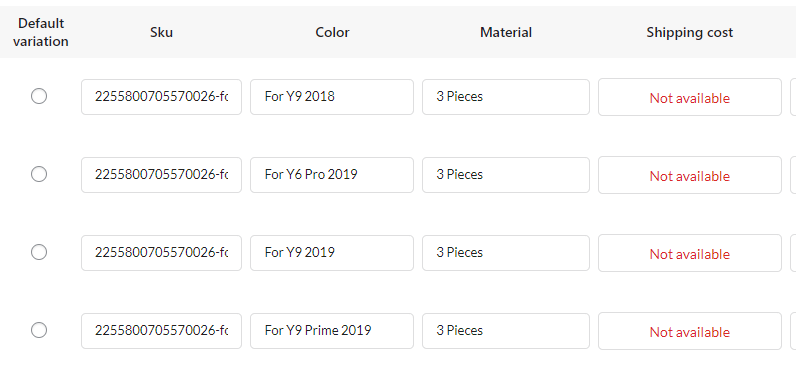Edit Sku field in Y6 Pro 2019 row

(x=161, y=175)
